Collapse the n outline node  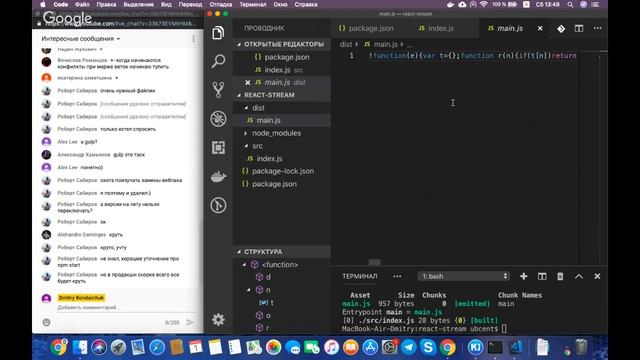[x=249, y=290]
